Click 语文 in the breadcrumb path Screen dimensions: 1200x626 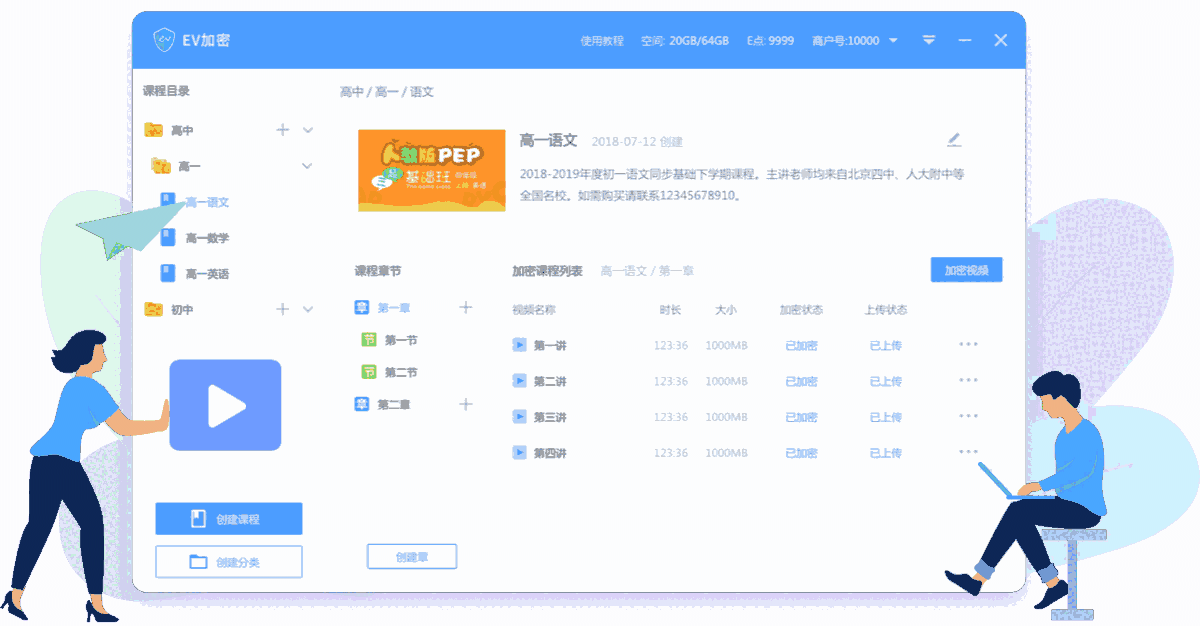pyautogui.click(x=419, y=91)
